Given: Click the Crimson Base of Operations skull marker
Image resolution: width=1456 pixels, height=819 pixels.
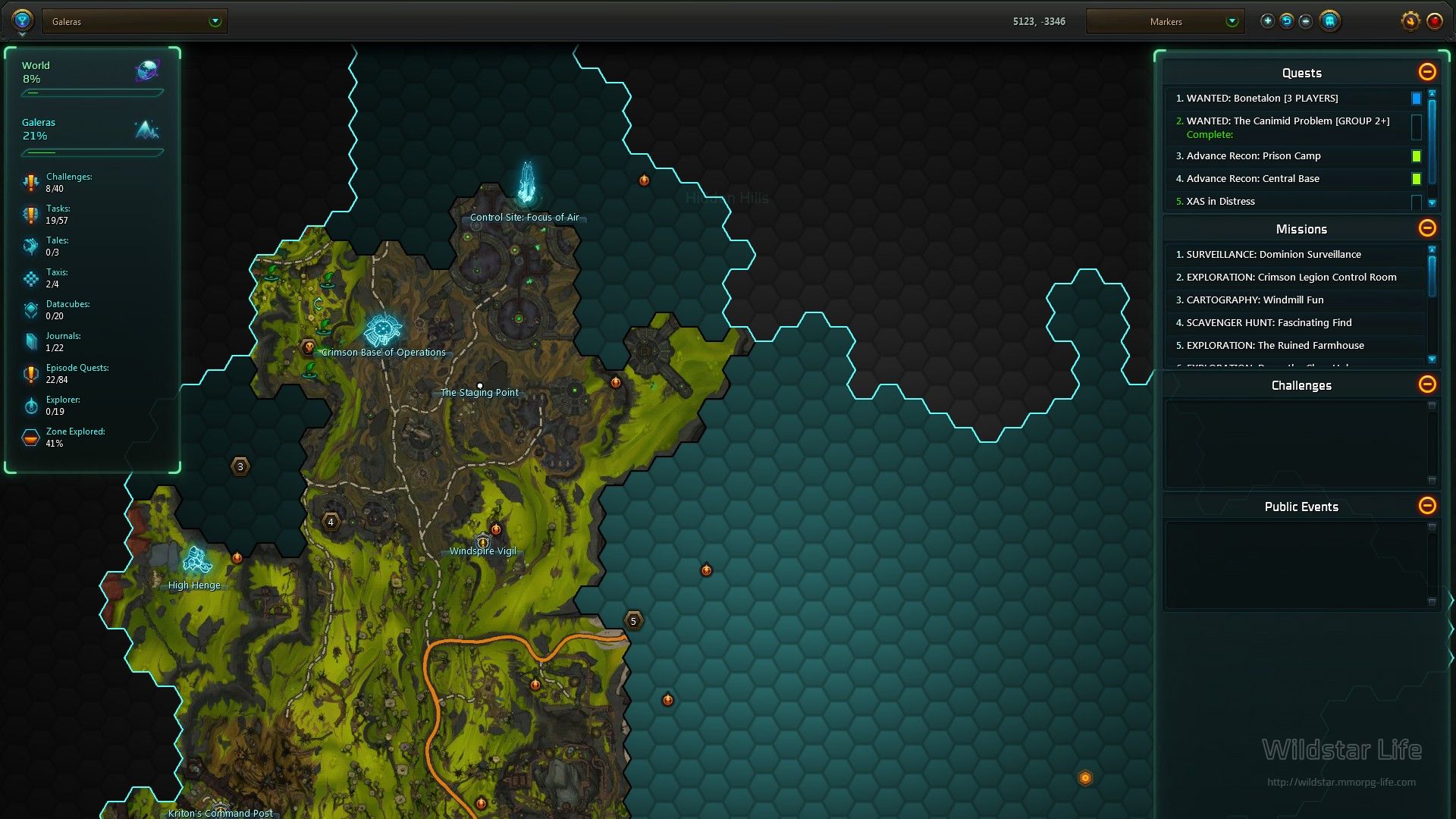Looking at the screenshot, I should click(x=383, y=329).
